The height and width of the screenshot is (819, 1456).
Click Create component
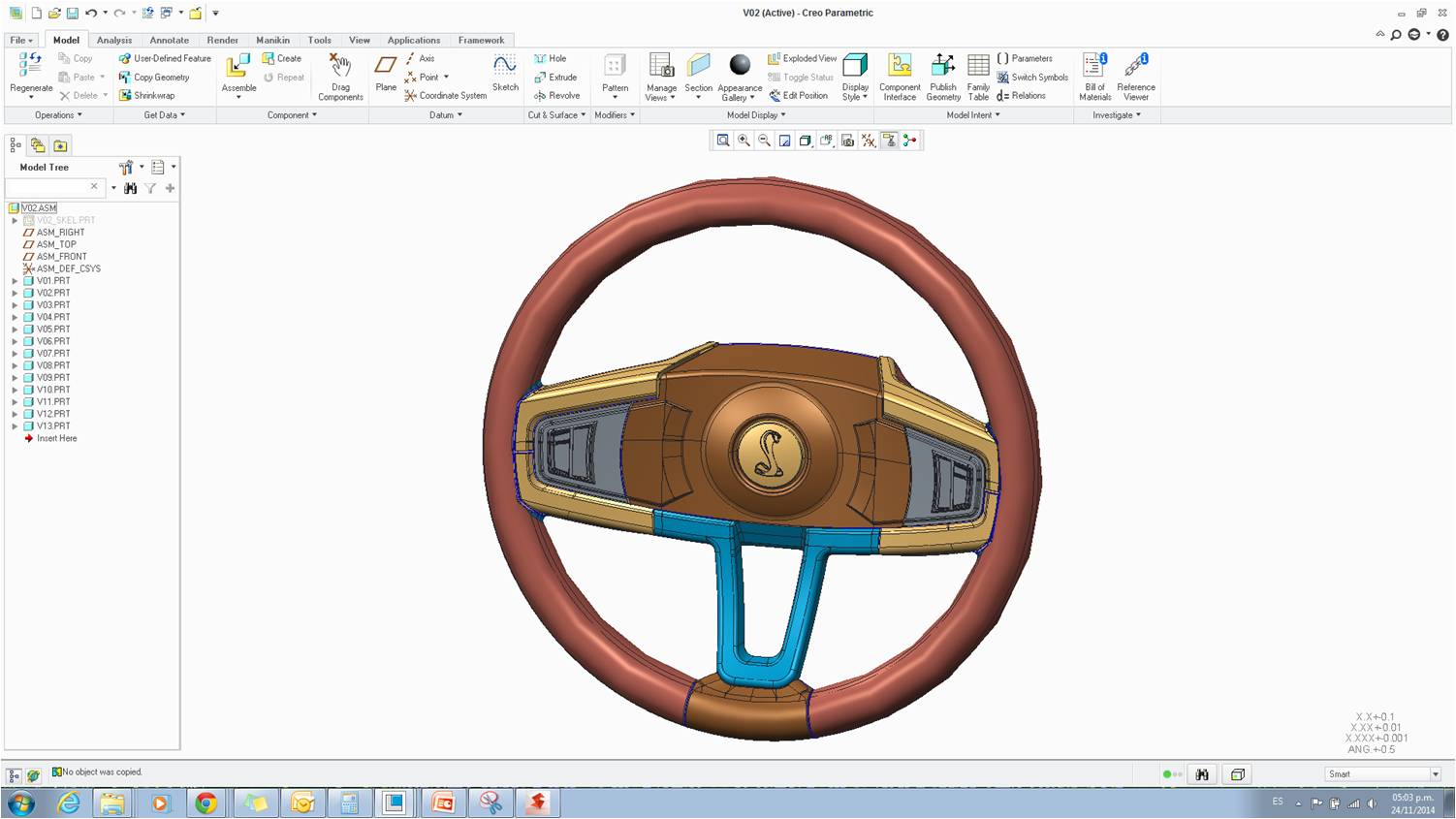click(281, 58)
